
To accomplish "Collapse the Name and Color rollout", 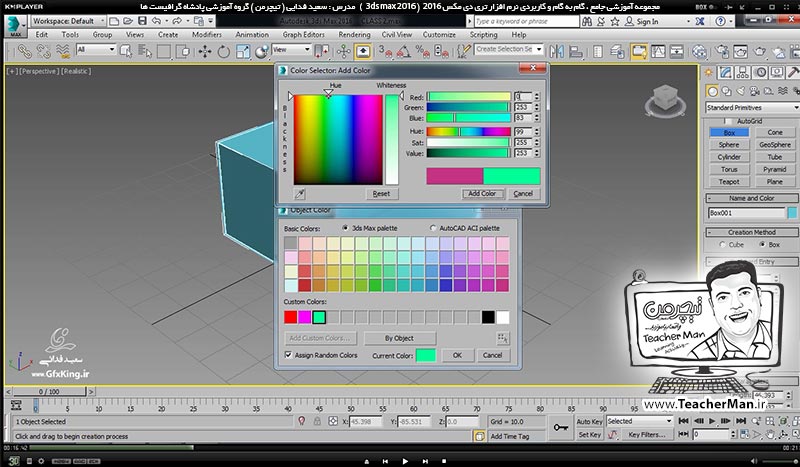I will [752, 198].
